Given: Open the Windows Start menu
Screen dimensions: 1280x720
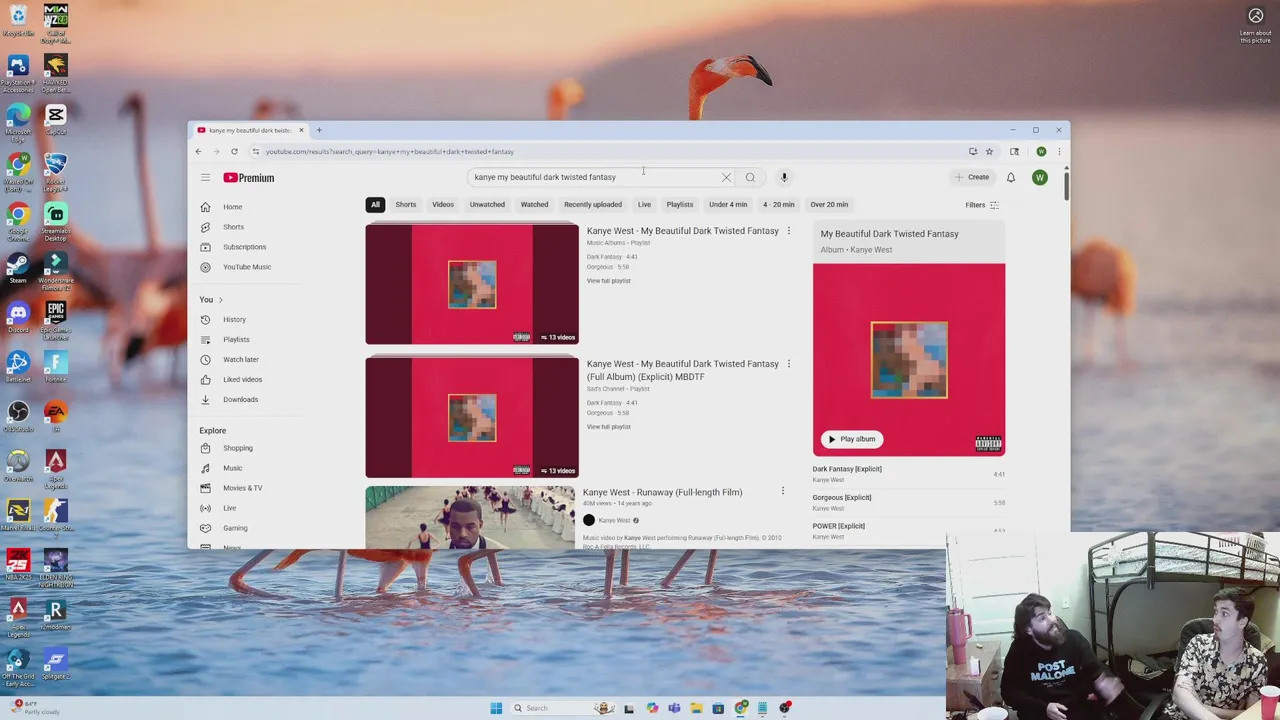Looking at the screenshot, I should [x=496, y=708].
